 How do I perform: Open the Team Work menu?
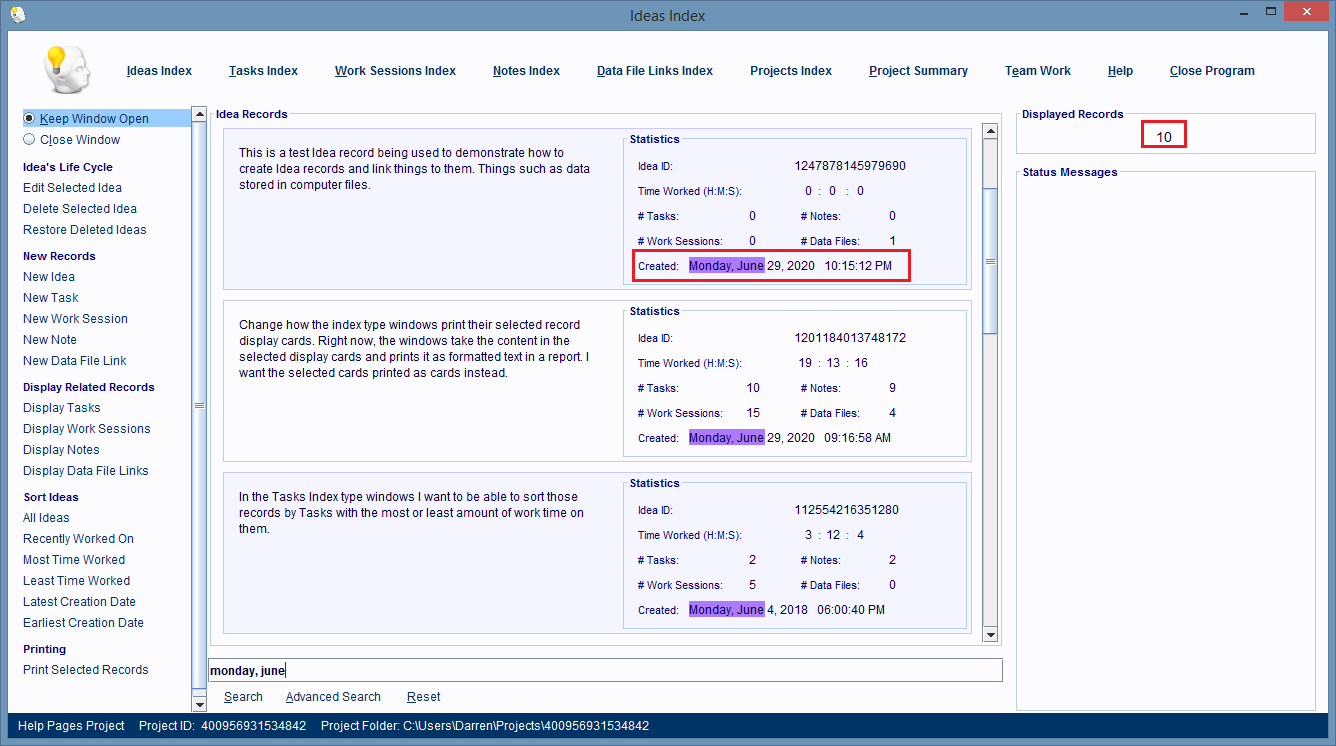point(1038,71)
